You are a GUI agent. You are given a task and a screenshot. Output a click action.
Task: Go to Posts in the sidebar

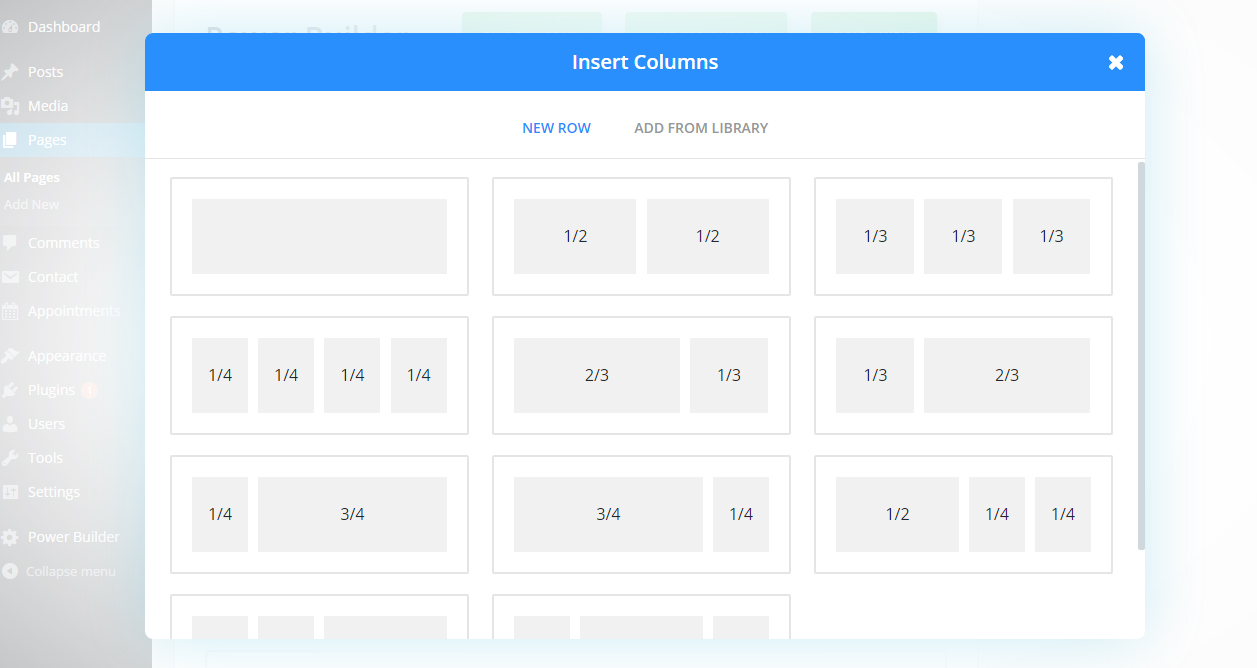(45, 72)
